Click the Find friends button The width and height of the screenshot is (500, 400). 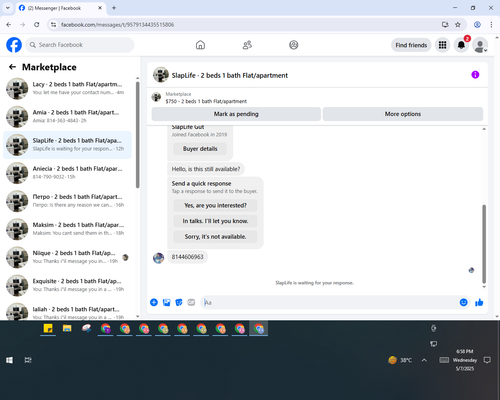411,45
